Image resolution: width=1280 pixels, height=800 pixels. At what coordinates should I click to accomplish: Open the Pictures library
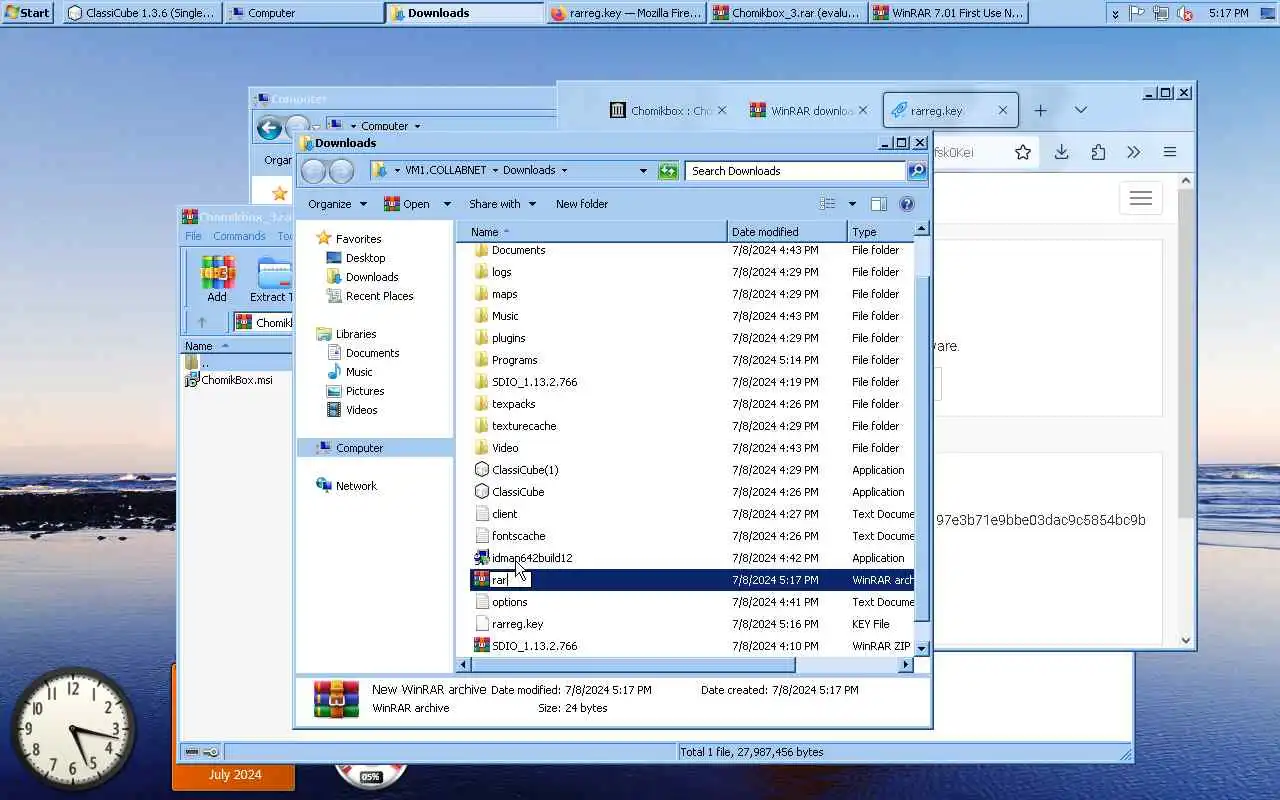tap(365, 391)
